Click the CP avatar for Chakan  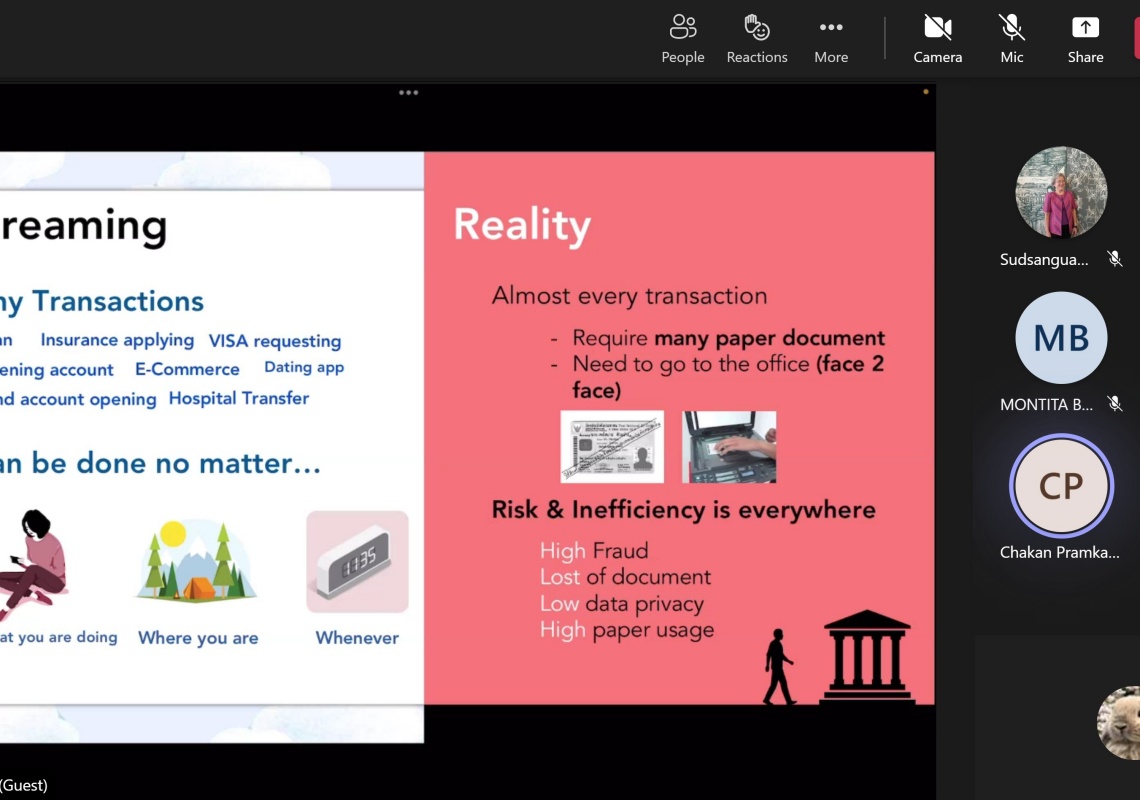(1061, 485)
